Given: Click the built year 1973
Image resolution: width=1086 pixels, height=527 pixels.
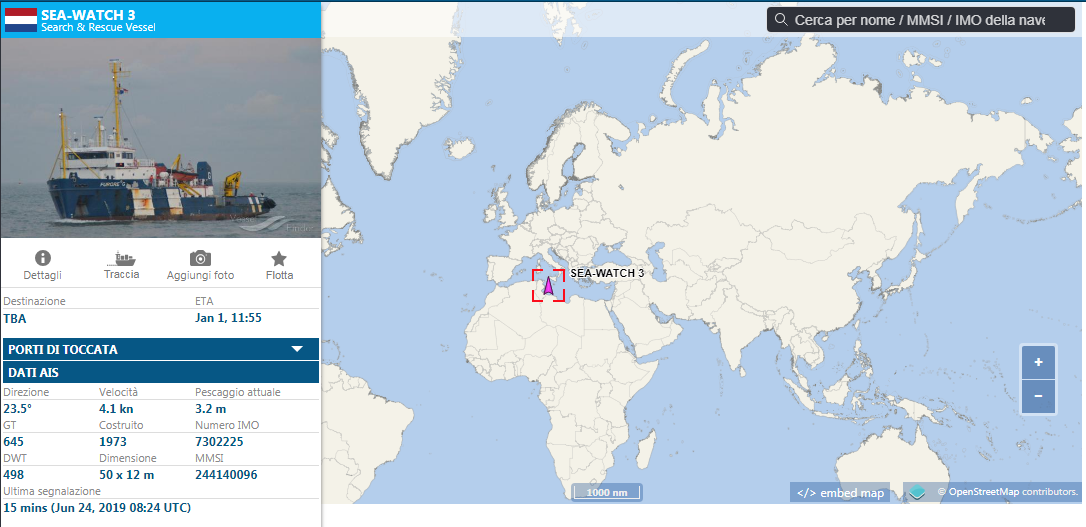Looking at the screenshot, I should pyautogui.click(x=113, y=441).
